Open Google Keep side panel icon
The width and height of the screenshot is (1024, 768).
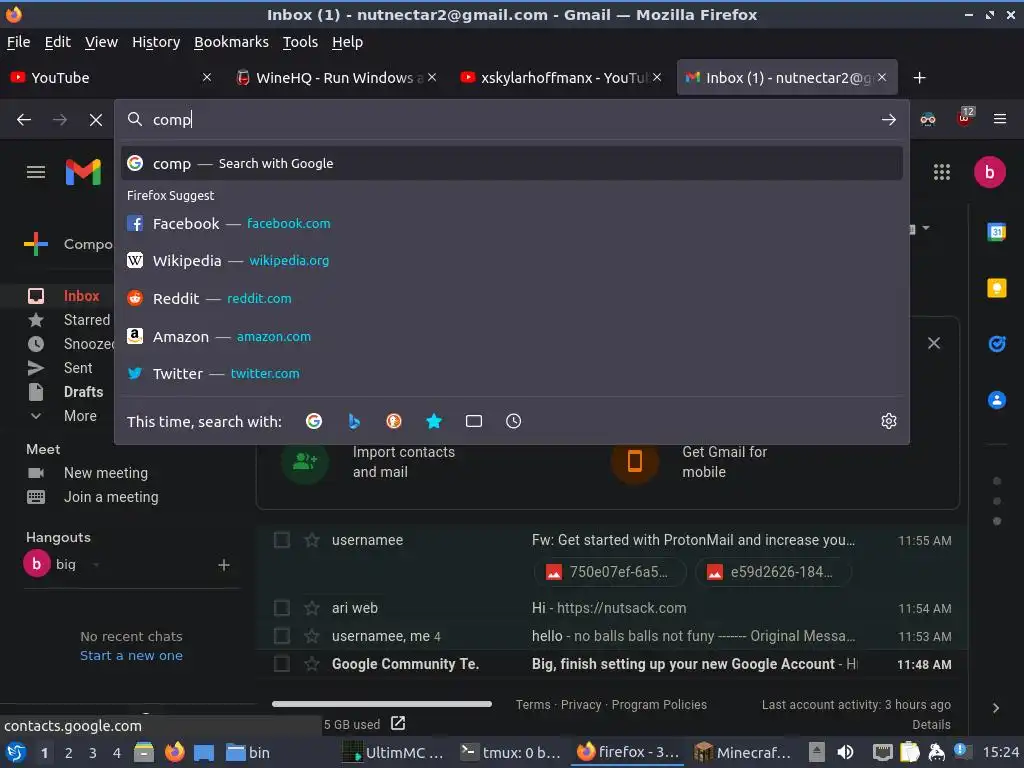(x=997, y=288)
